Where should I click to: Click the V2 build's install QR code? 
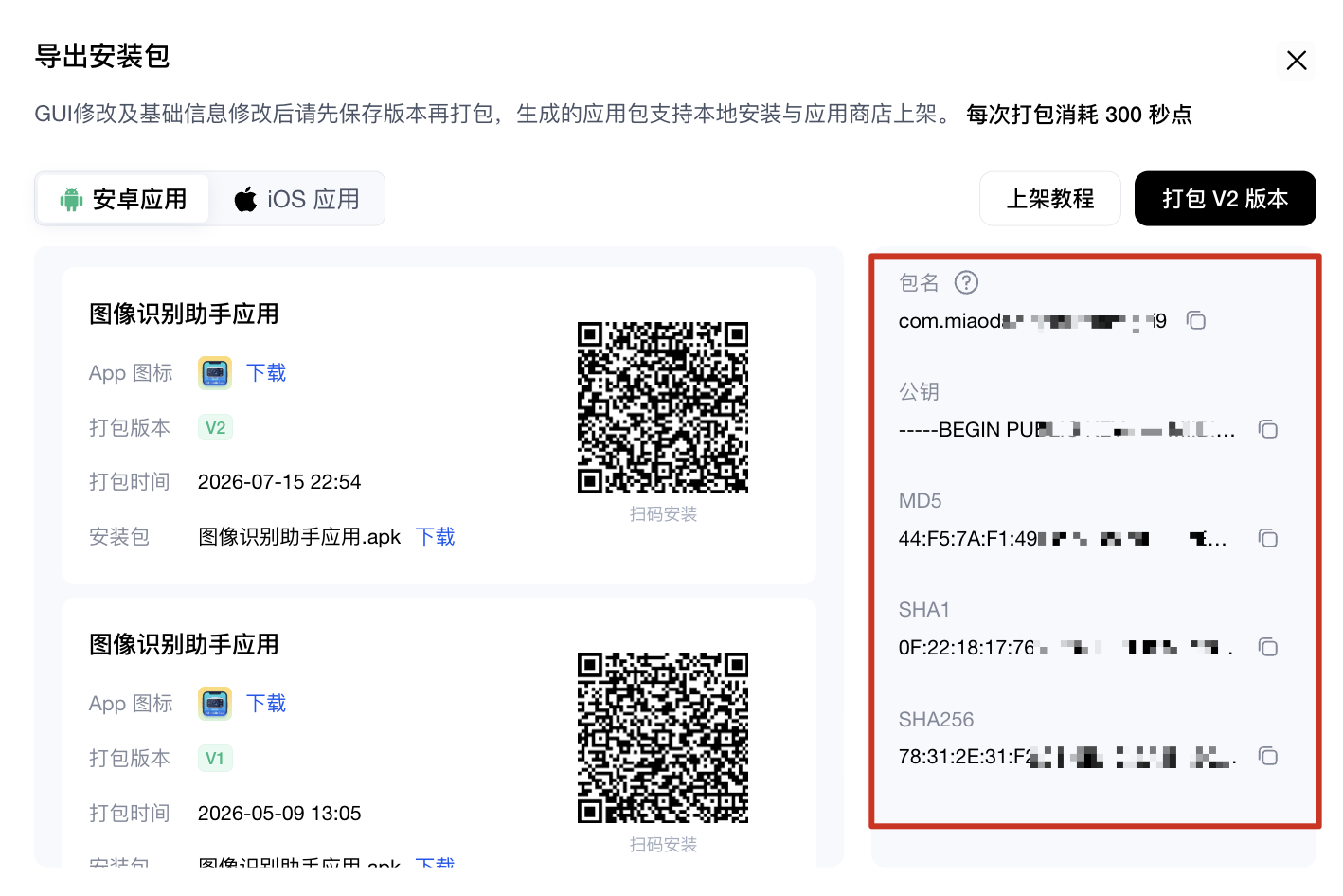click(663, 407)
